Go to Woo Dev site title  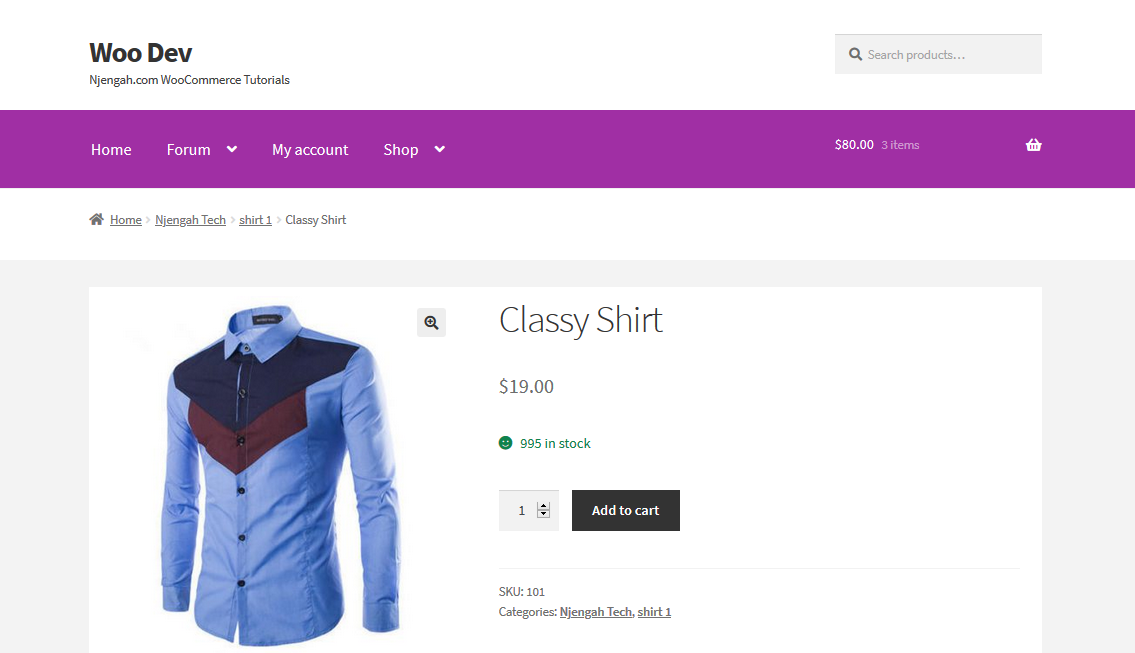click(x=141, y=52)
